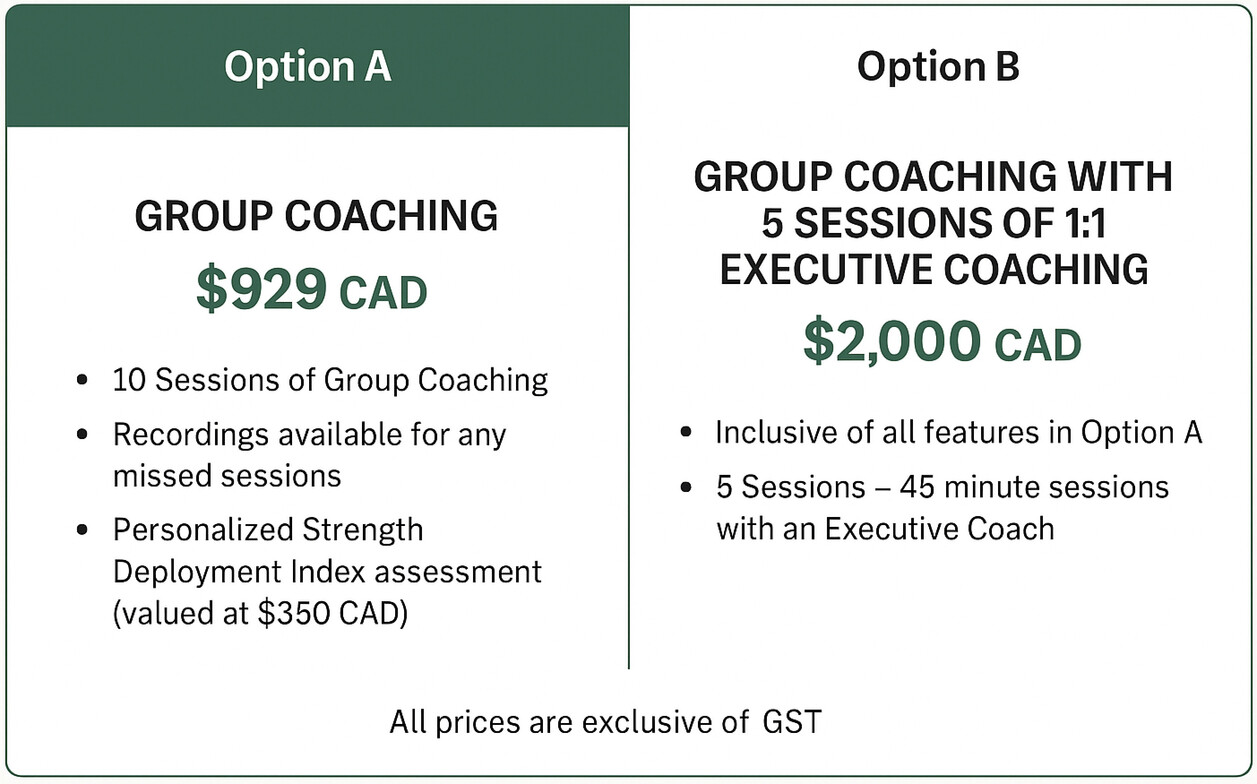Click the Option A header
Image resolution: width=1257 pixels, height=784 pixels.
tap(306, 67)
